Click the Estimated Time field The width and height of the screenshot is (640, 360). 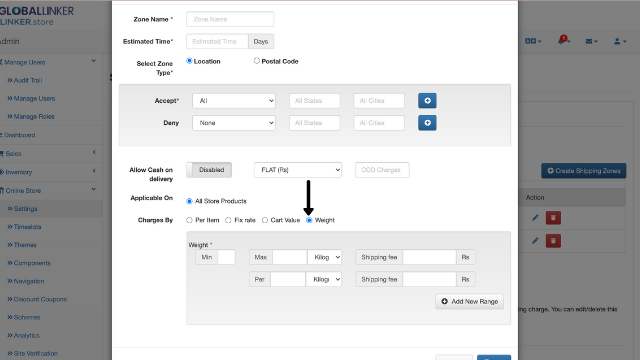coord(217,41)
